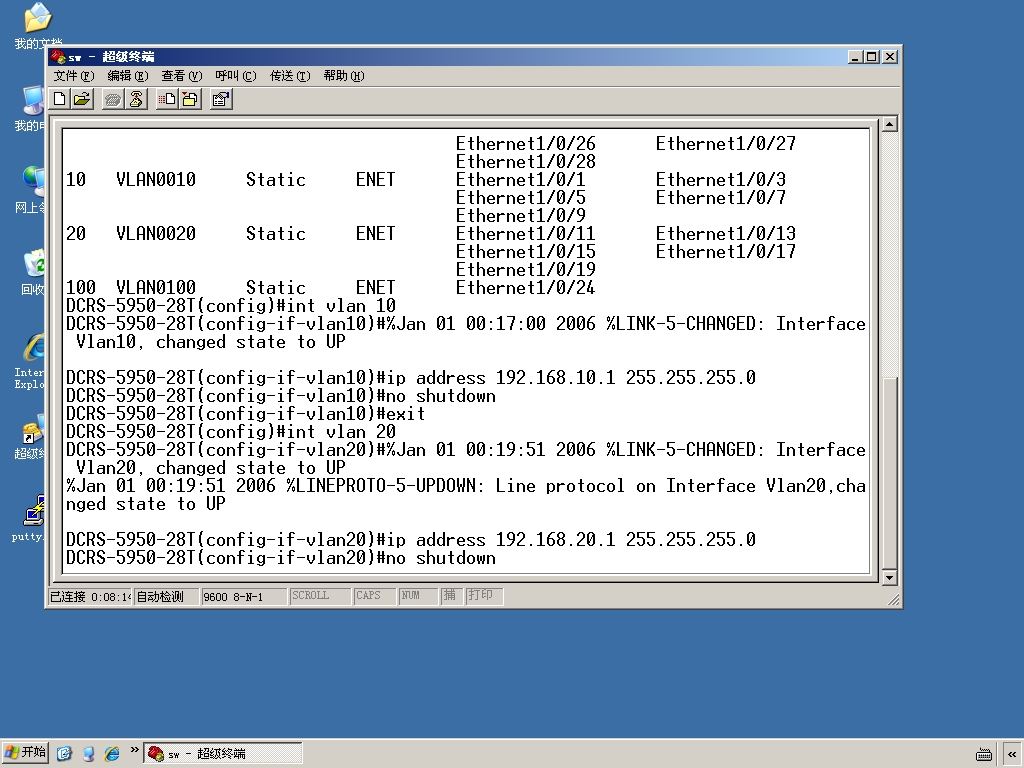Minimize the 超级终端 window
Image resolution: width=1024 pixels, height=768 pixels.
pos(856,57)
